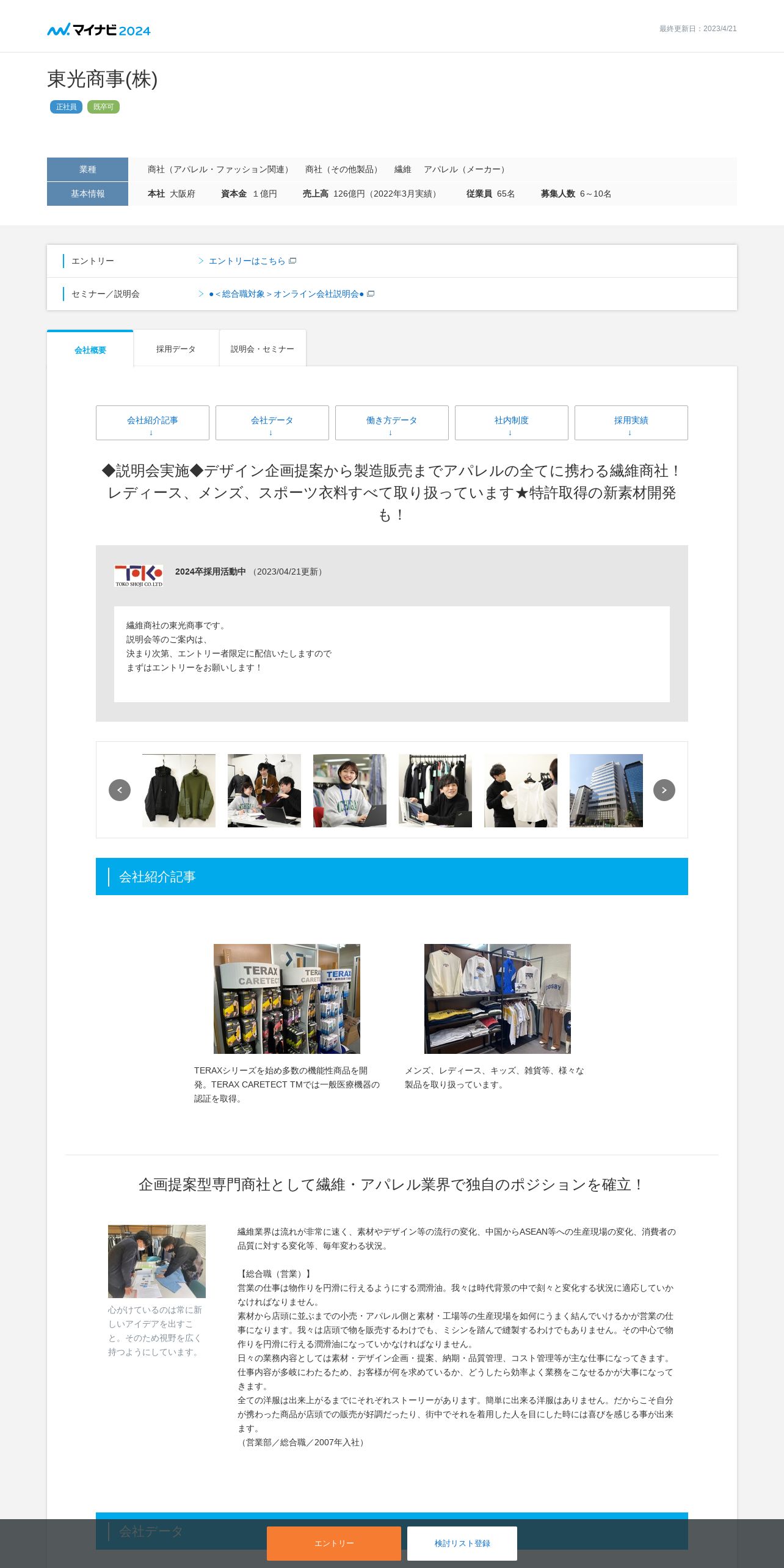Click the 募集人数 6～10名 value

576,194
